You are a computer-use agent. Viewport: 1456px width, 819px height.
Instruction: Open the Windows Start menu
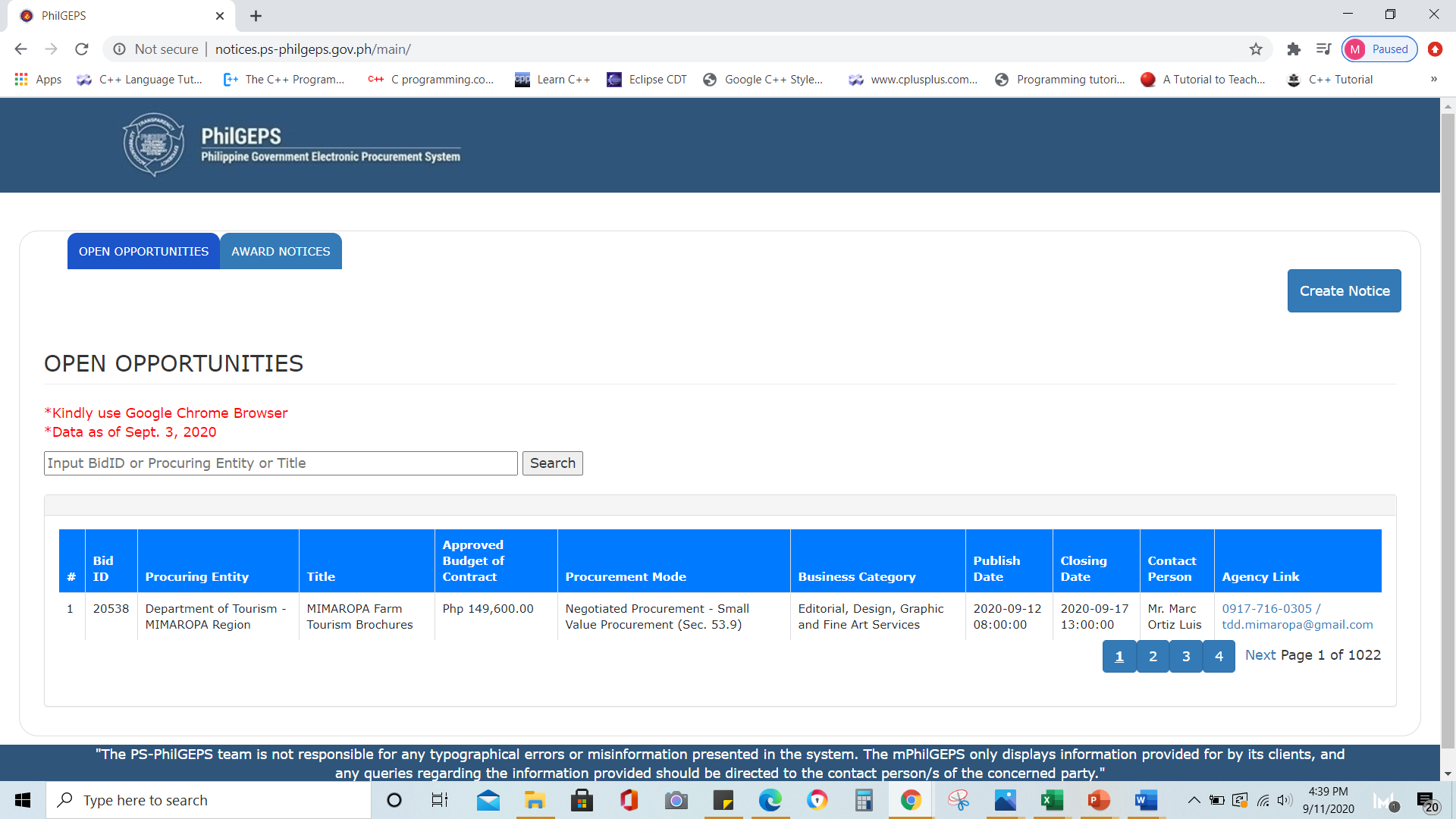pyautogui.click(x=23, y=800)
